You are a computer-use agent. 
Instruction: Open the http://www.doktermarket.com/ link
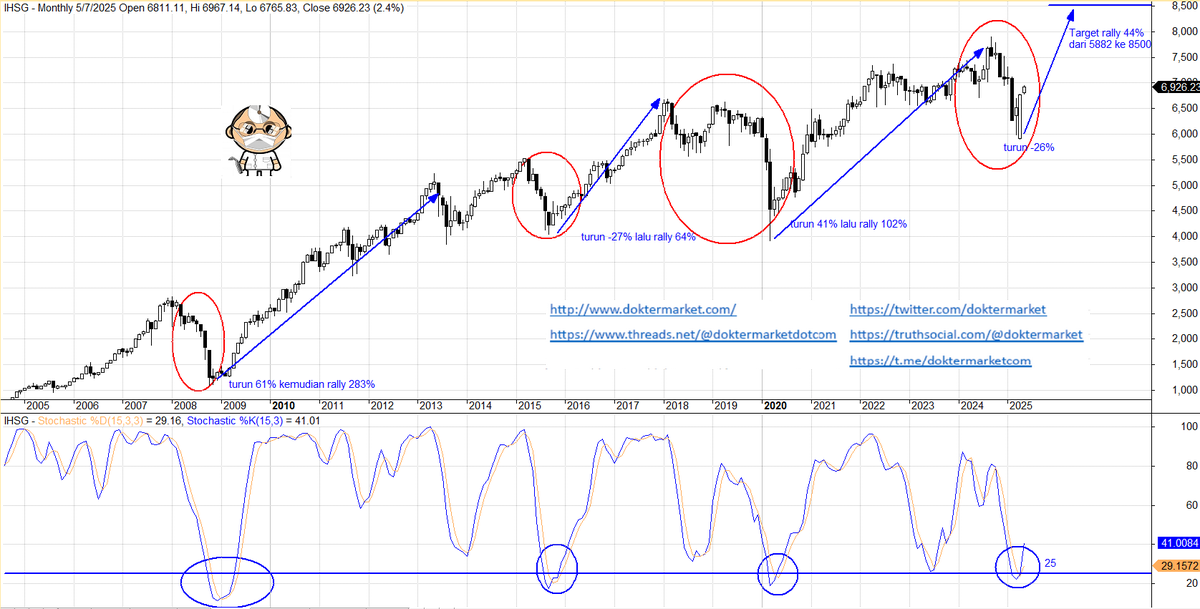643,310
